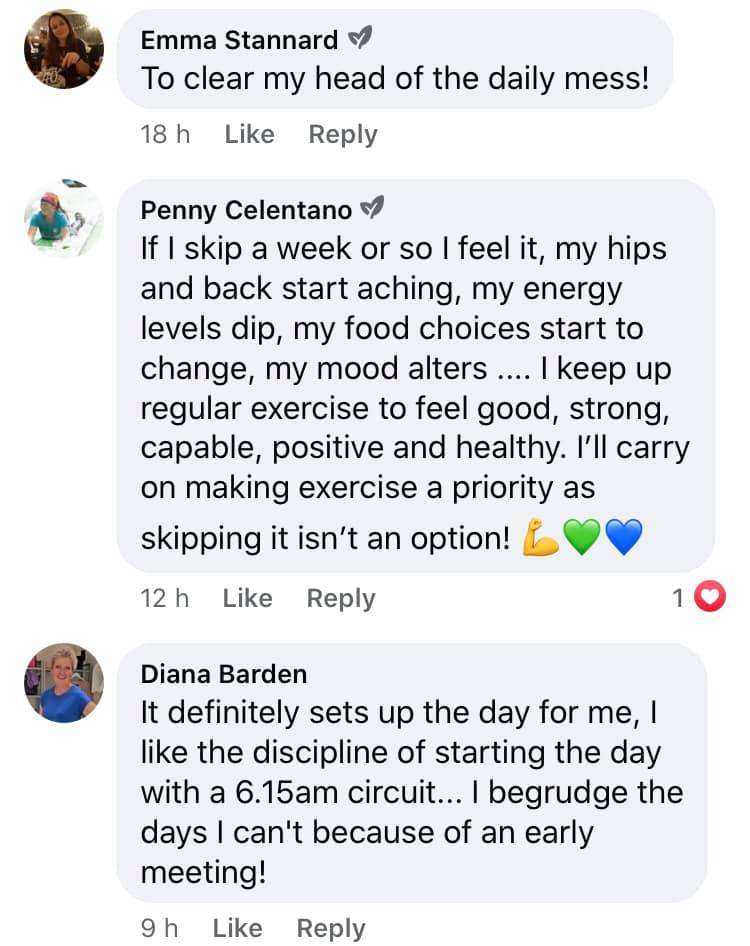Open Penny Celentano's profile picture
This screenshot has width=750, height=946.
(x=64, y=219)
